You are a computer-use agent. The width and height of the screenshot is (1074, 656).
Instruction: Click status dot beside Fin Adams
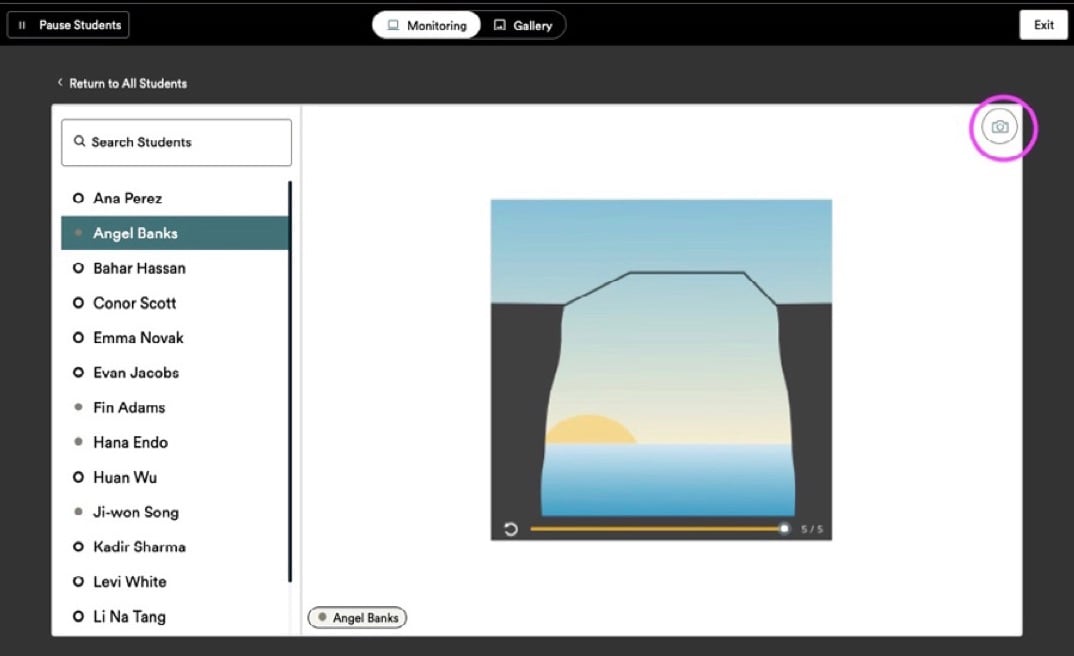click(78, 408)
